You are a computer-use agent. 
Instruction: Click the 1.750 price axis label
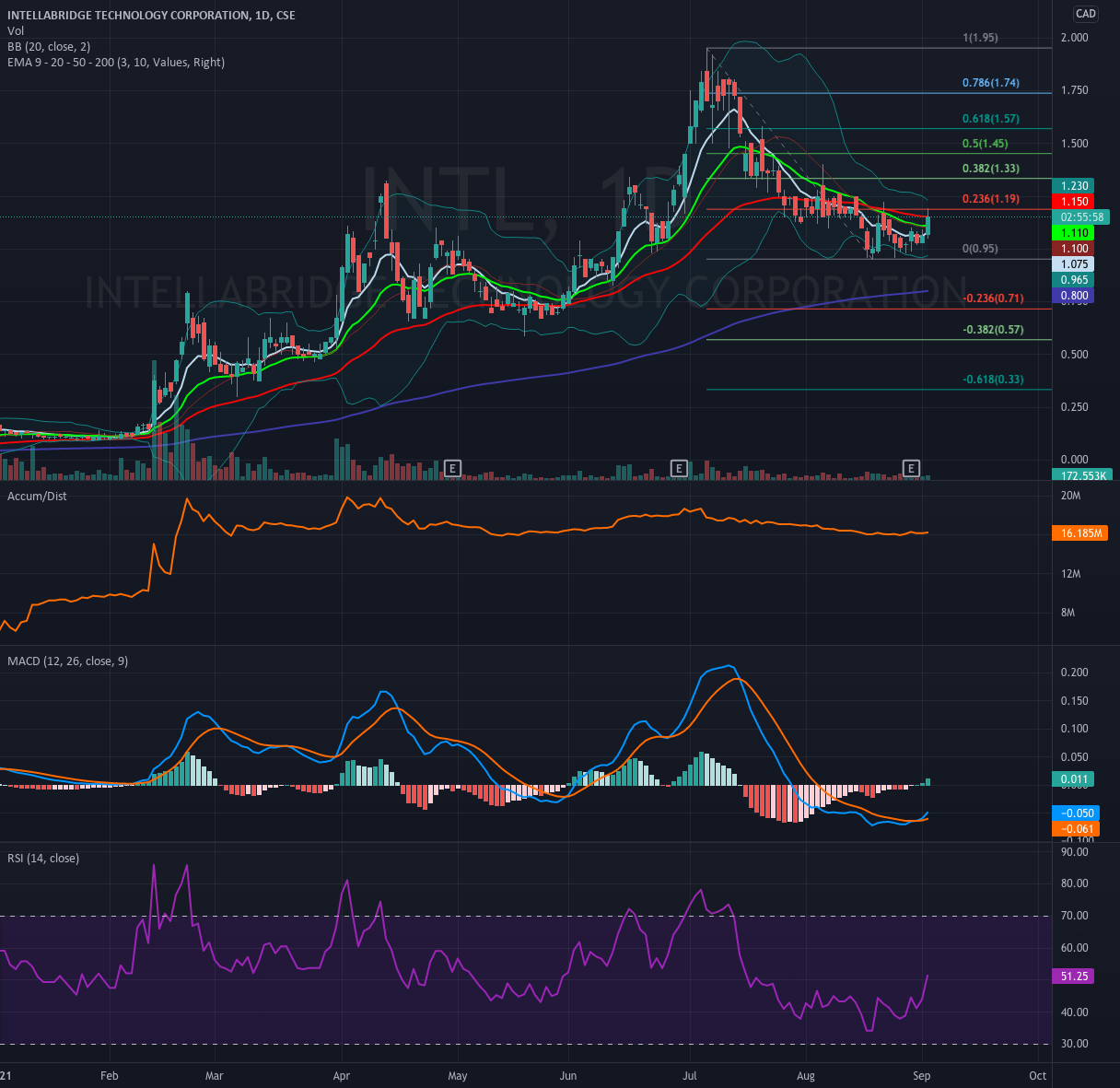1075,90
